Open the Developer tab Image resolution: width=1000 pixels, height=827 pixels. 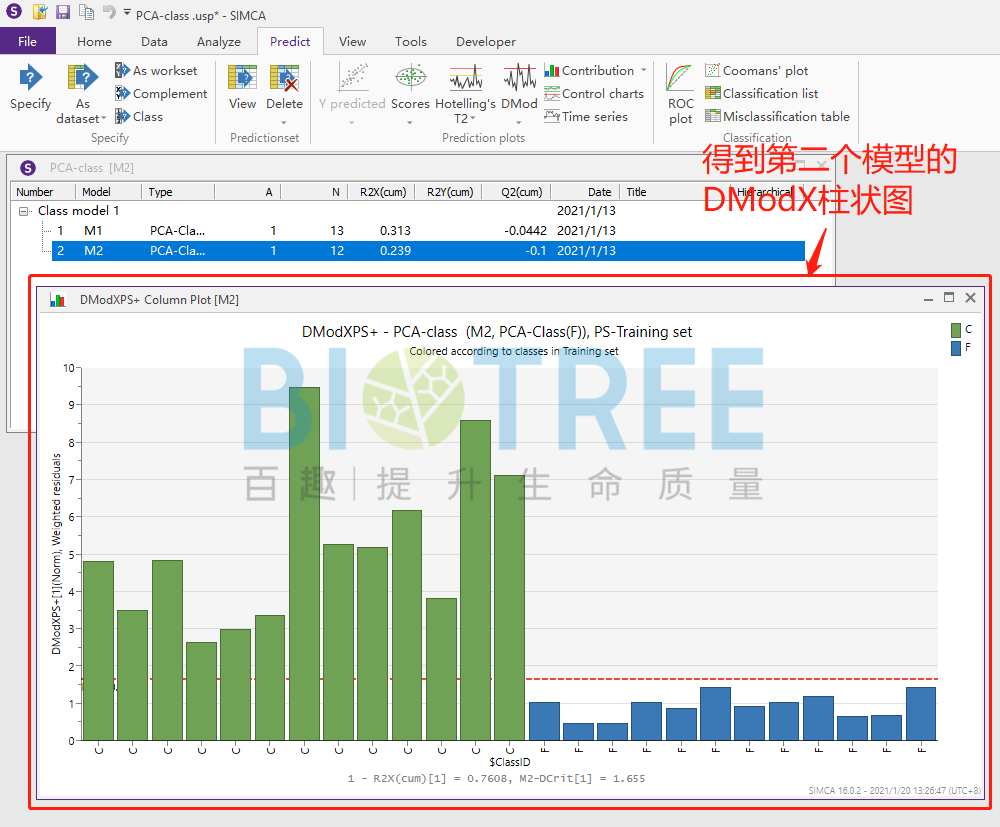point(486,41)
